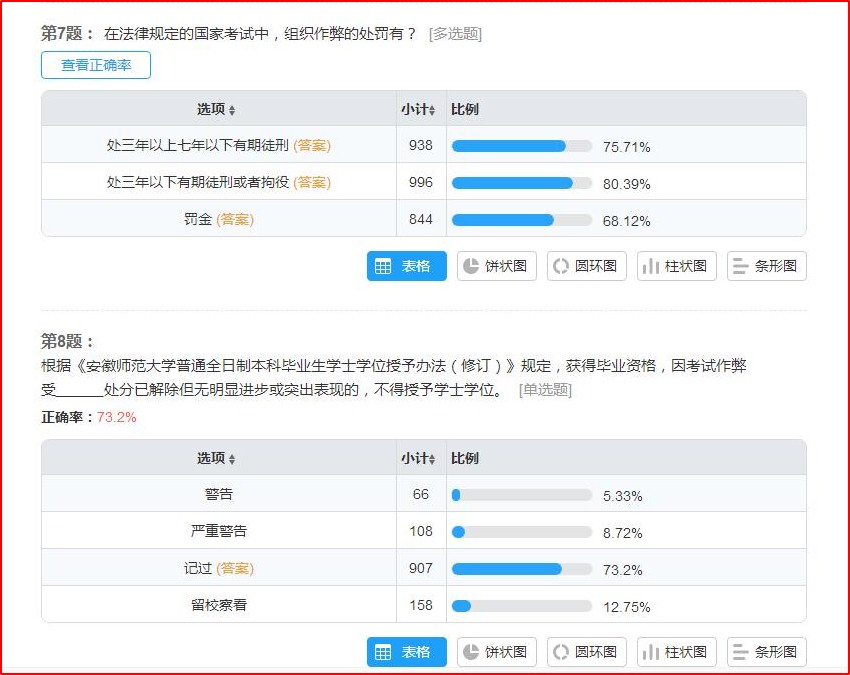
Task: Sort question 8 table by 小计 column
Action: (418, 458)
